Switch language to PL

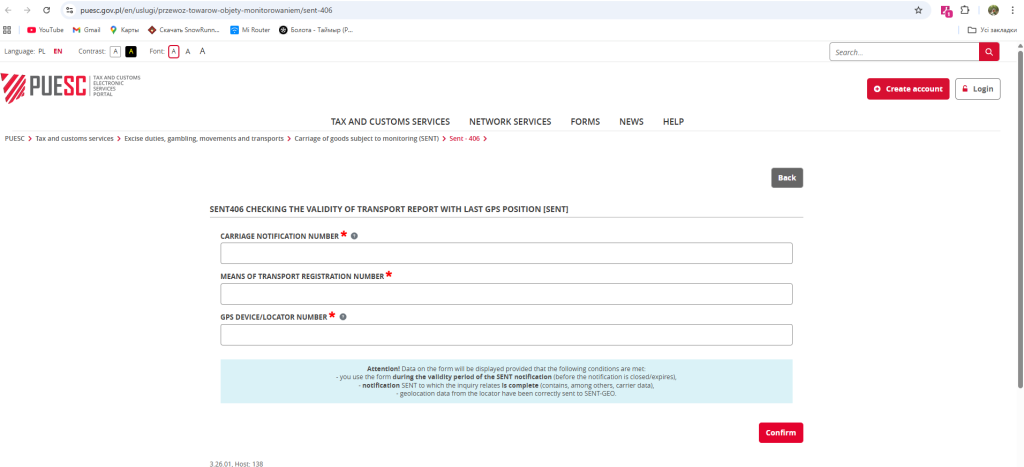coord(42,51)
